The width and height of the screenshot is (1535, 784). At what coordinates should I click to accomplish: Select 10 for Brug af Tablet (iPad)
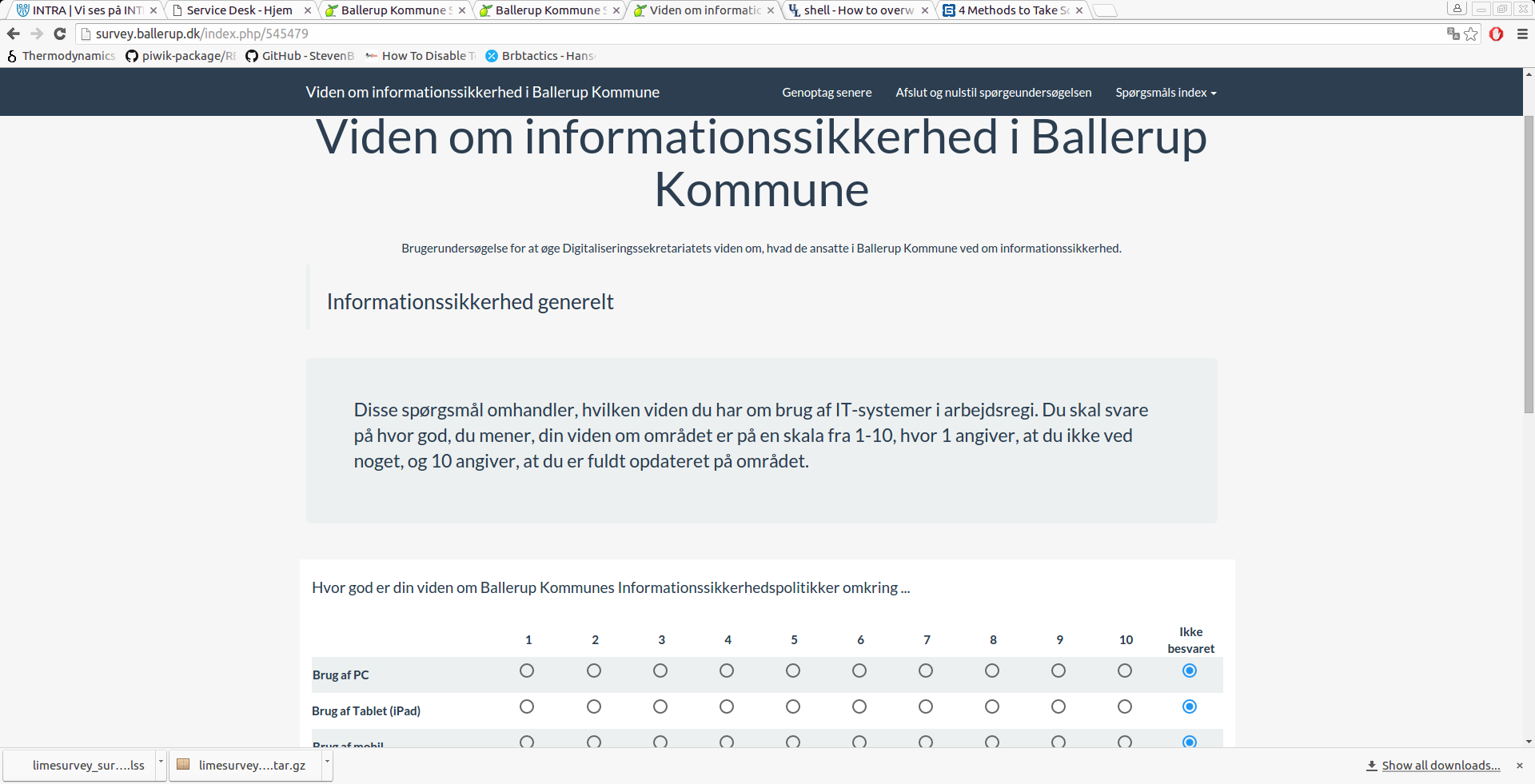point(1125,706)
